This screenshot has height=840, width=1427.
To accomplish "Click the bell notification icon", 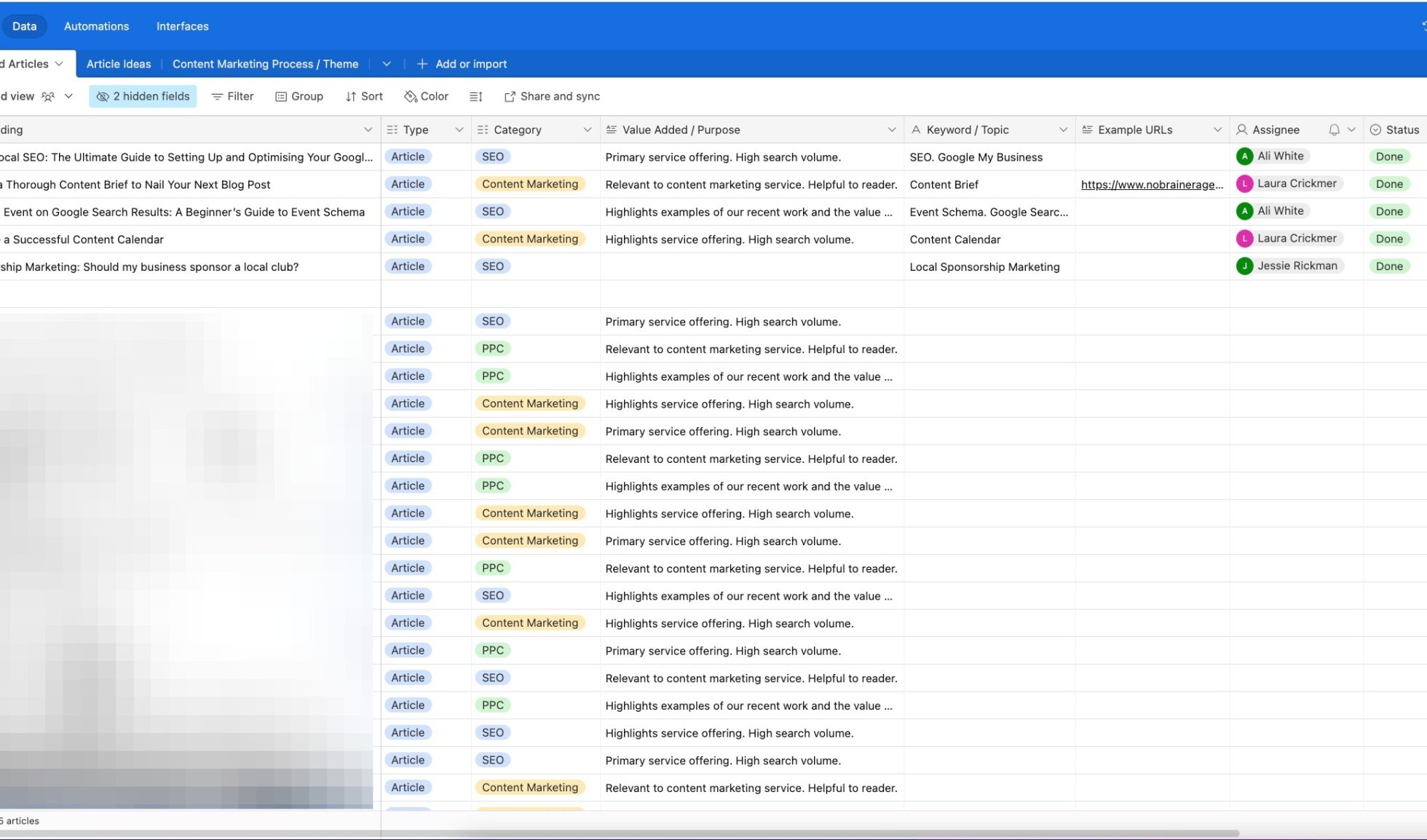I will click(x=1334, y=129).
